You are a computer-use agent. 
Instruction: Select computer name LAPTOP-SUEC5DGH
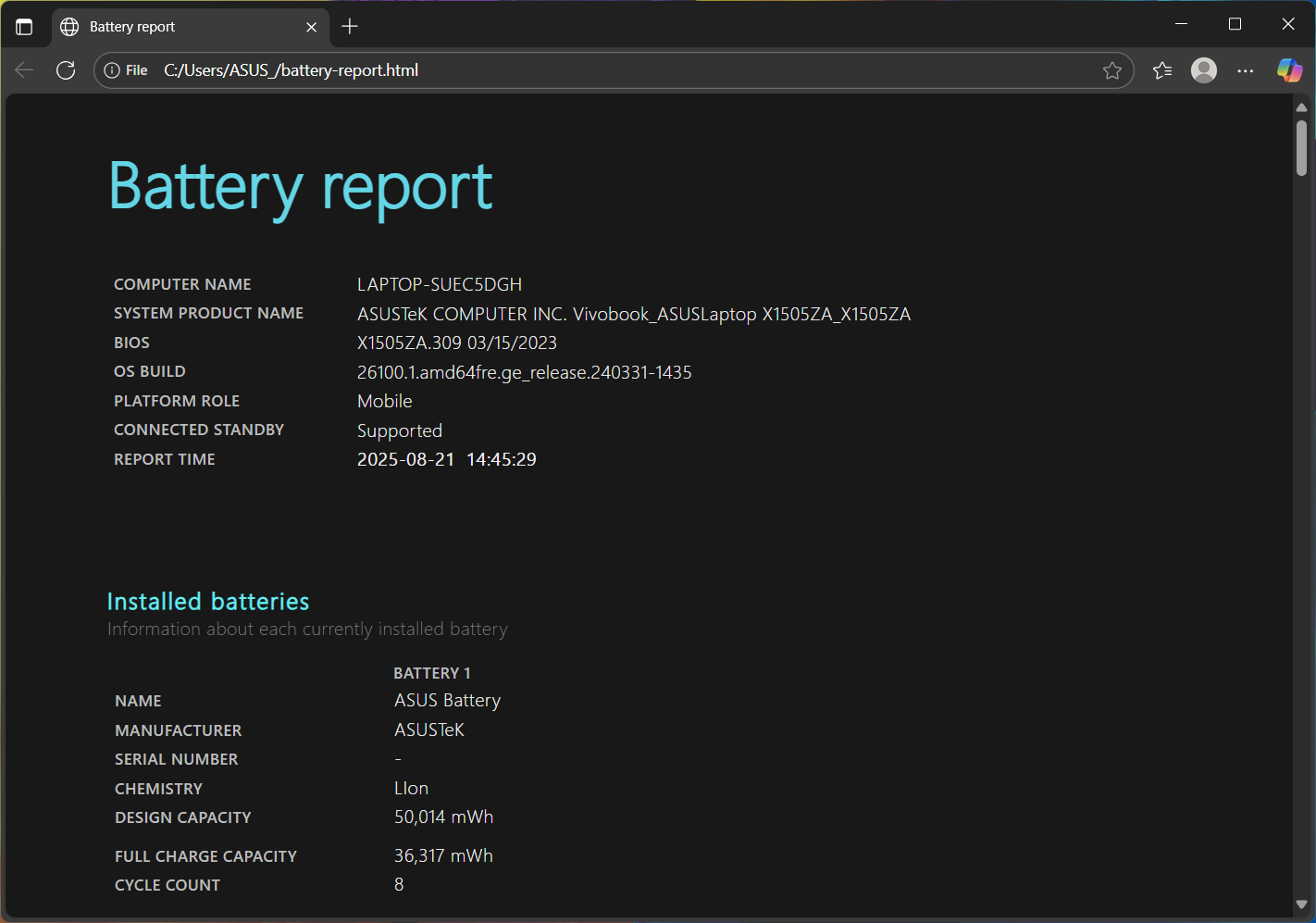click(440, 284)
